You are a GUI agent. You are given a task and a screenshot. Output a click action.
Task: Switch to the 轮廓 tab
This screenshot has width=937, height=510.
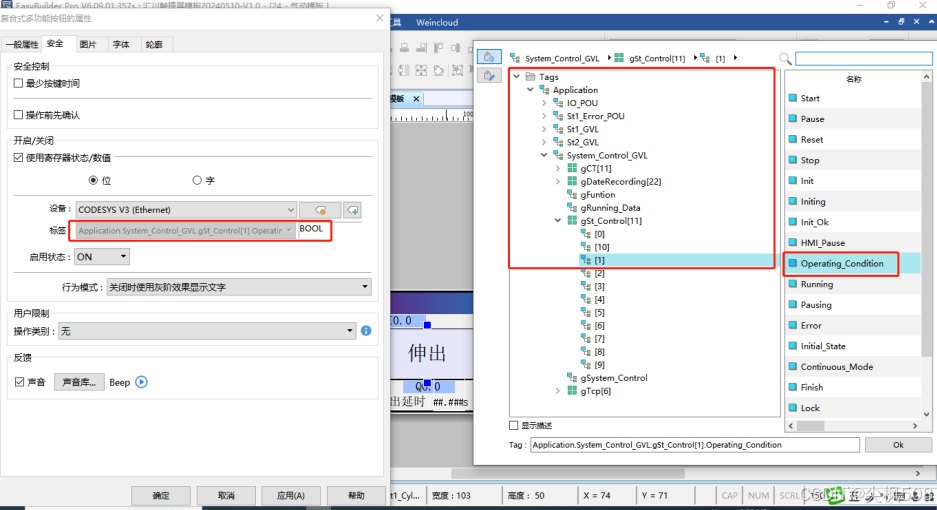154,44
